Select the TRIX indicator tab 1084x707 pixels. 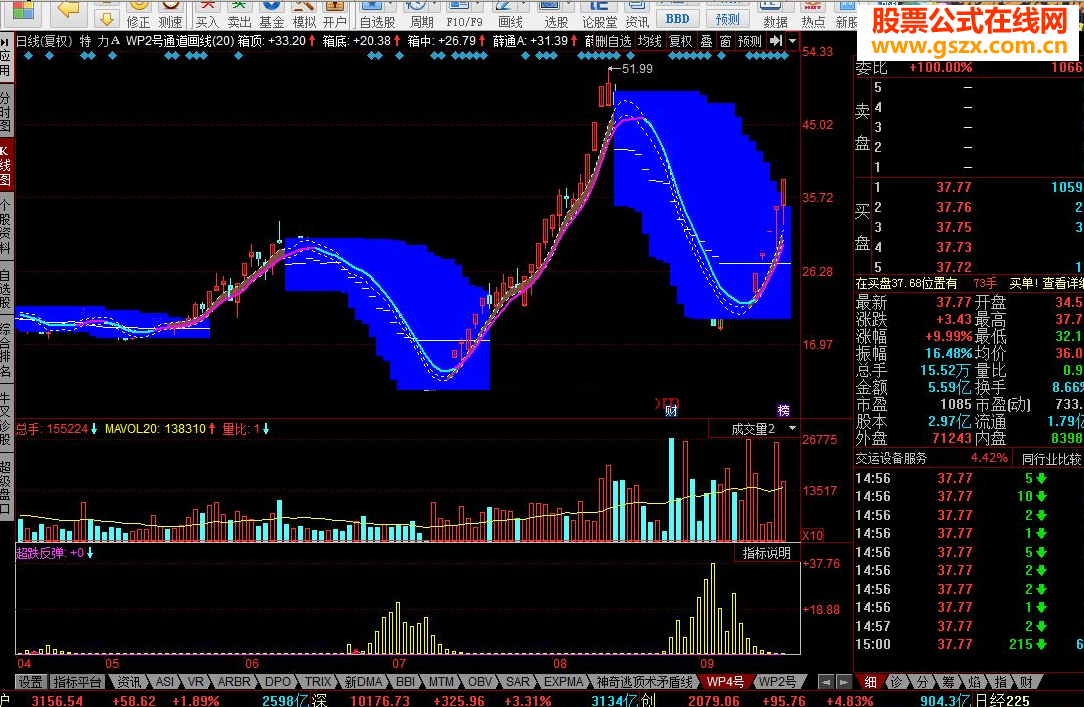pyautogui.click(x=318, y=682)
